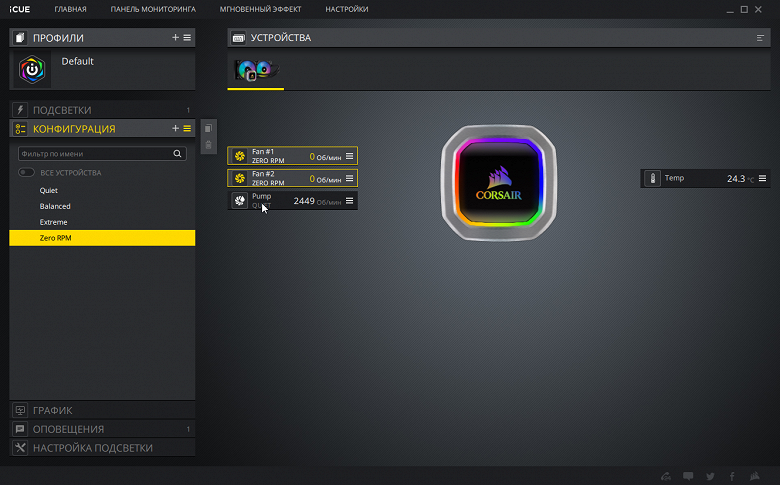Click the iCUE logo
The image size is (780, 485).
[x=19, y=9]
